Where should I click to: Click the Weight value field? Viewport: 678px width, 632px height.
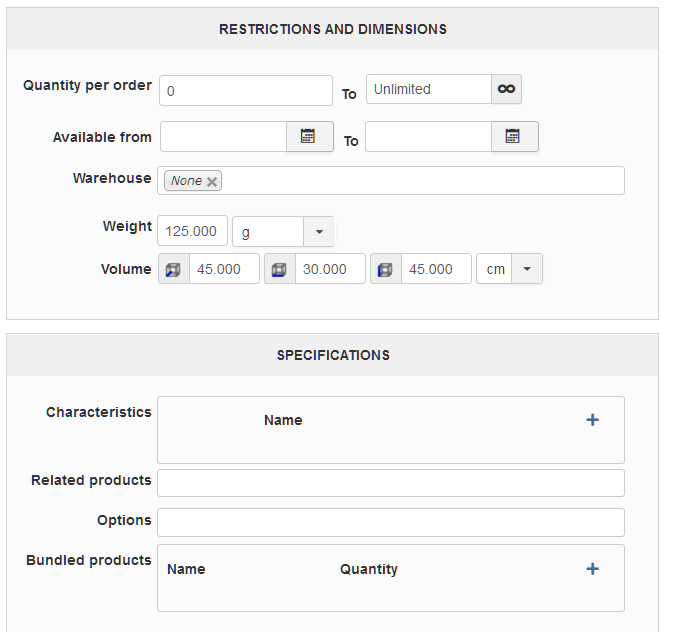tap(192, 231)
